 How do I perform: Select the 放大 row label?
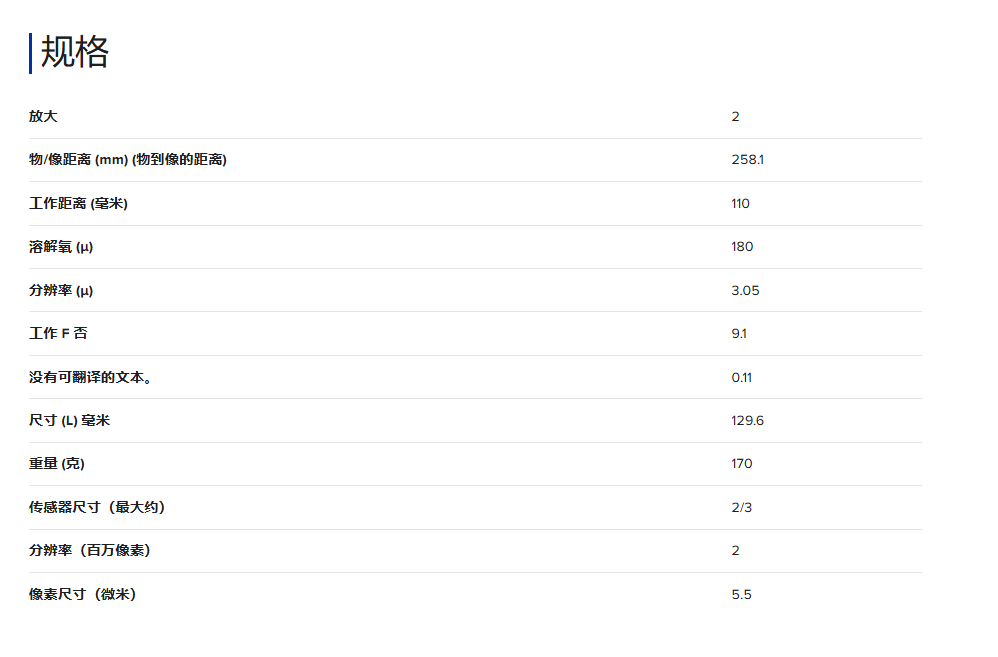click(x=43, y=116)
